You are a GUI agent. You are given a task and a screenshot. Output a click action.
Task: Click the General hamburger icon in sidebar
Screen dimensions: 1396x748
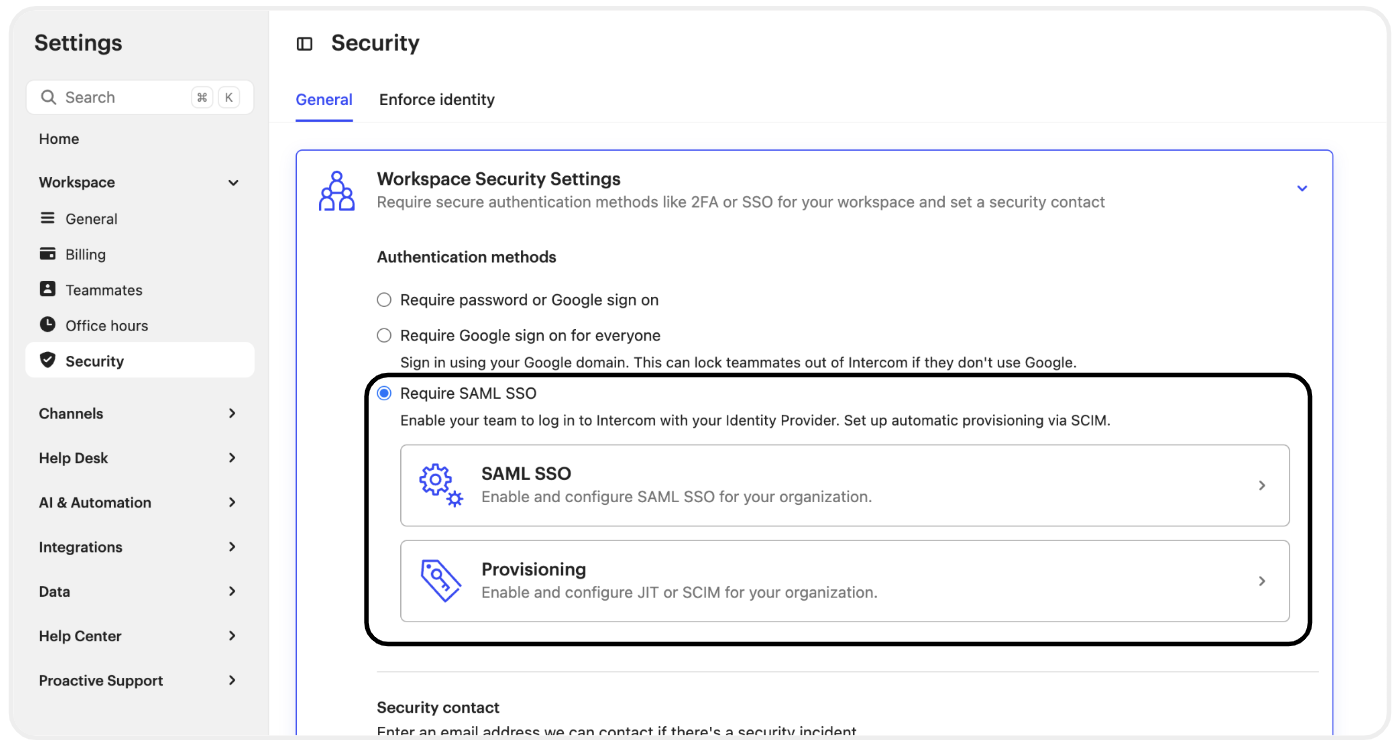[47, 218]
